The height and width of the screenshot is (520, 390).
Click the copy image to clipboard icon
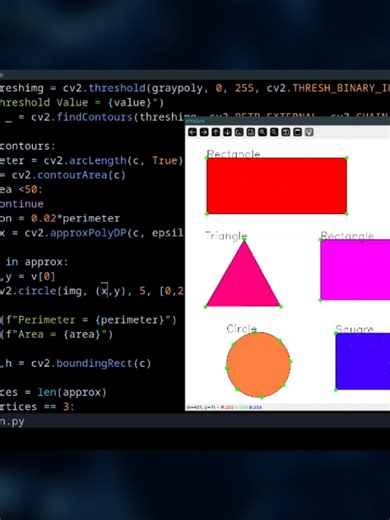[x=297, y=132]
